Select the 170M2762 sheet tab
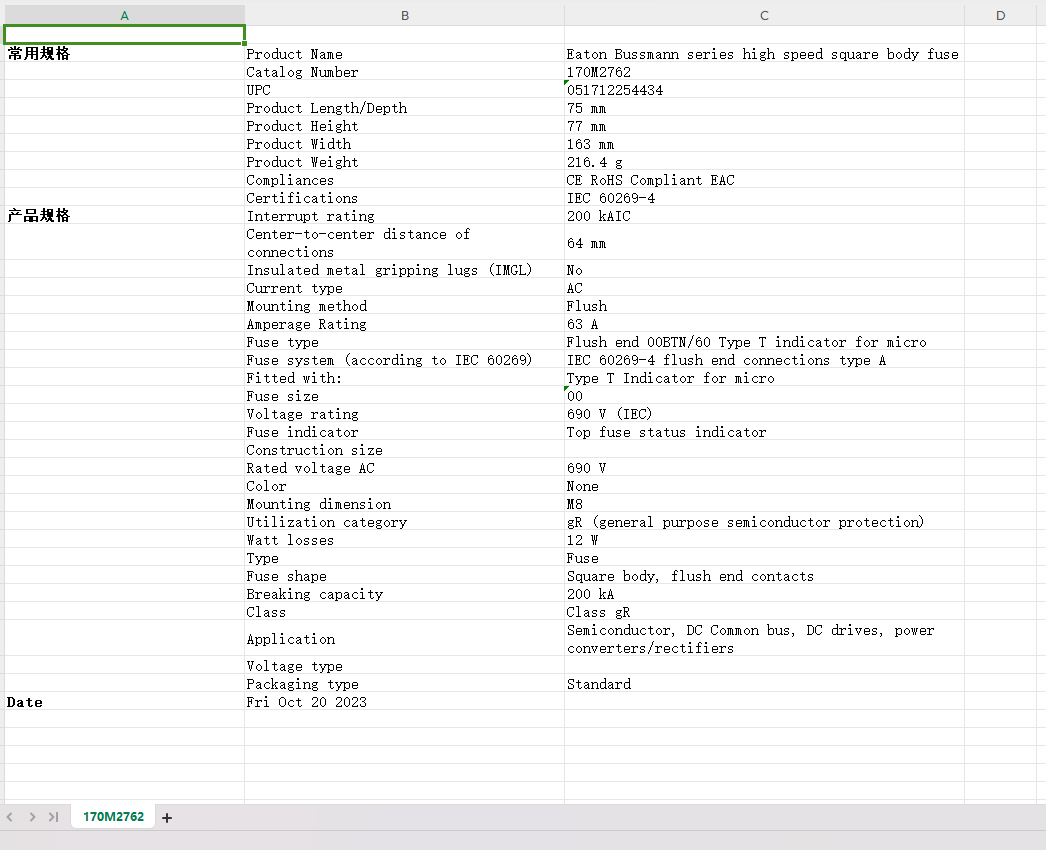The width and height of the screenshot is (1046, 850). pos(113,817)
